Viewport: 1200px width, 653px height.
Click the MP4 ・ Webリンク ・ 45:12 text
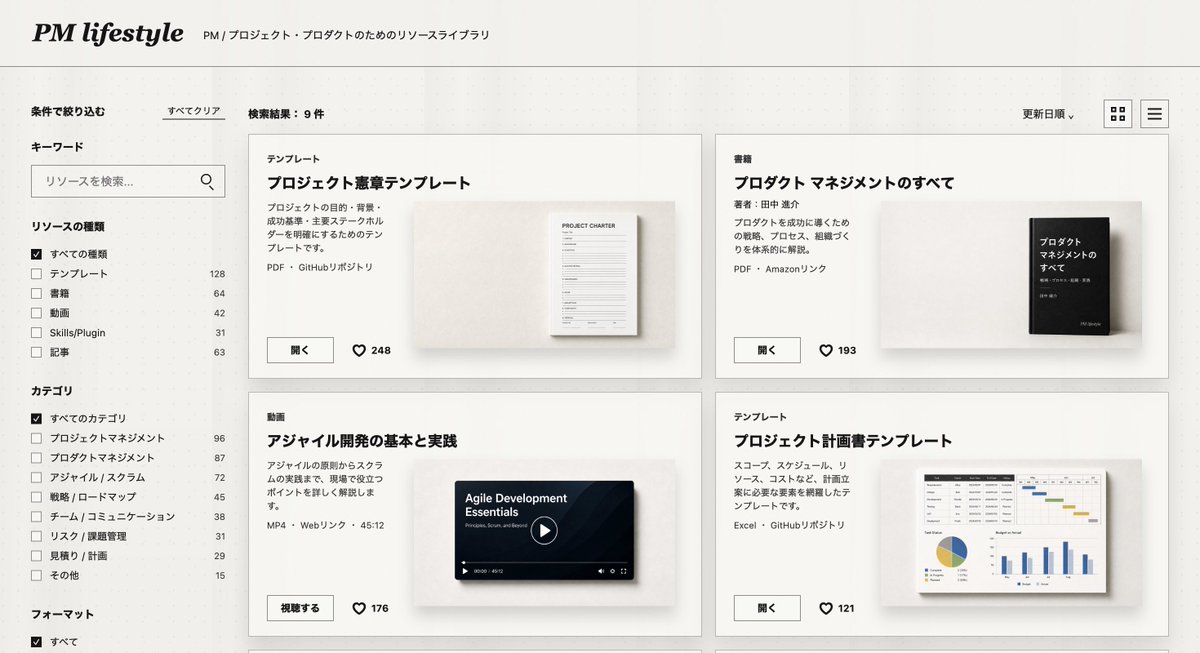326,525
